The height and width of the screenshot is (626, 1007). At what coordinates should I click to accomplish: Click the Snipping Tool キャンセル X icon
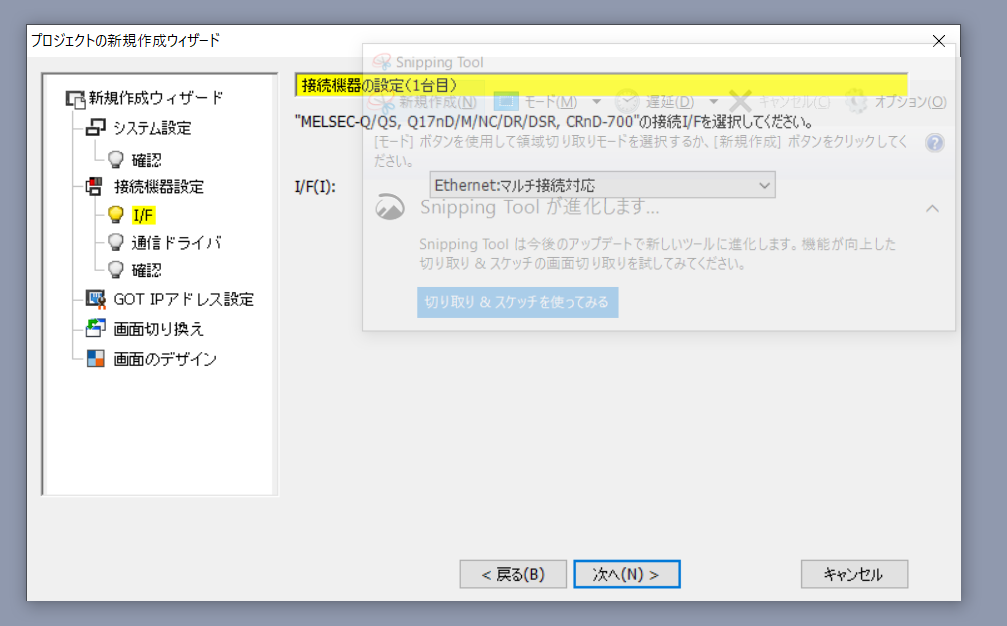[740, 101]
